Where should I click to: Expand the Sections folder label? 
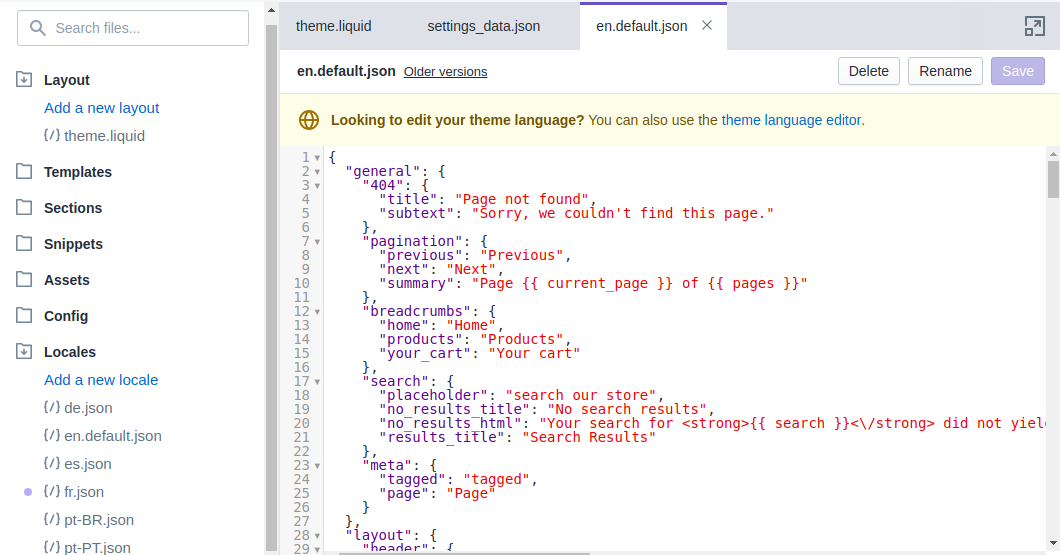(x=73, y=208)
